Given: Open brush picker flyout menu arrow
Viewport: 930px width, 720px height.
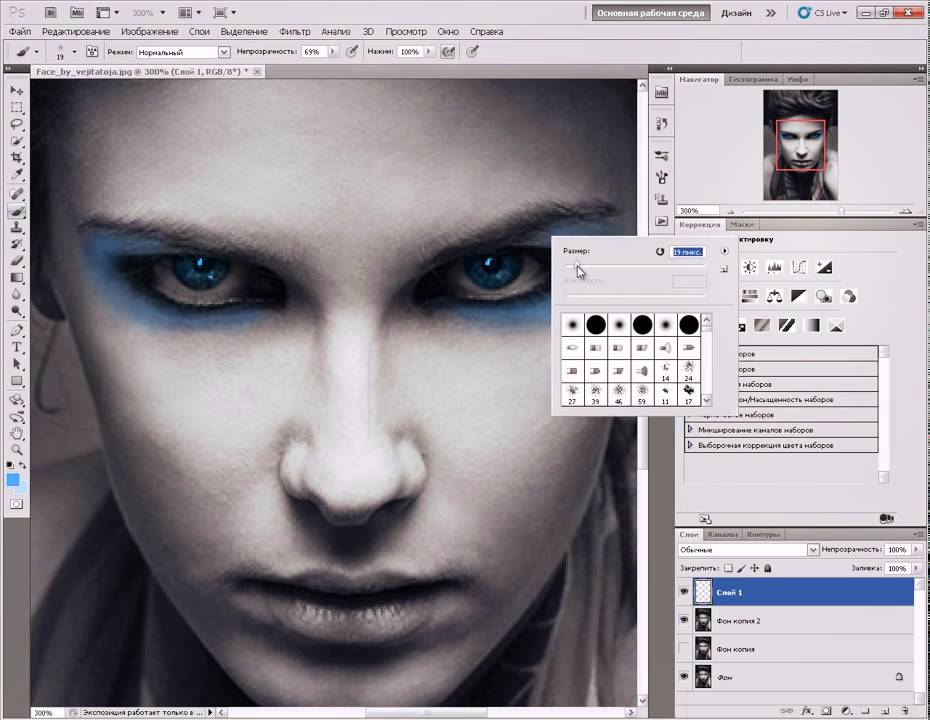Looking at the screenshot, I should tap(724, 251).
